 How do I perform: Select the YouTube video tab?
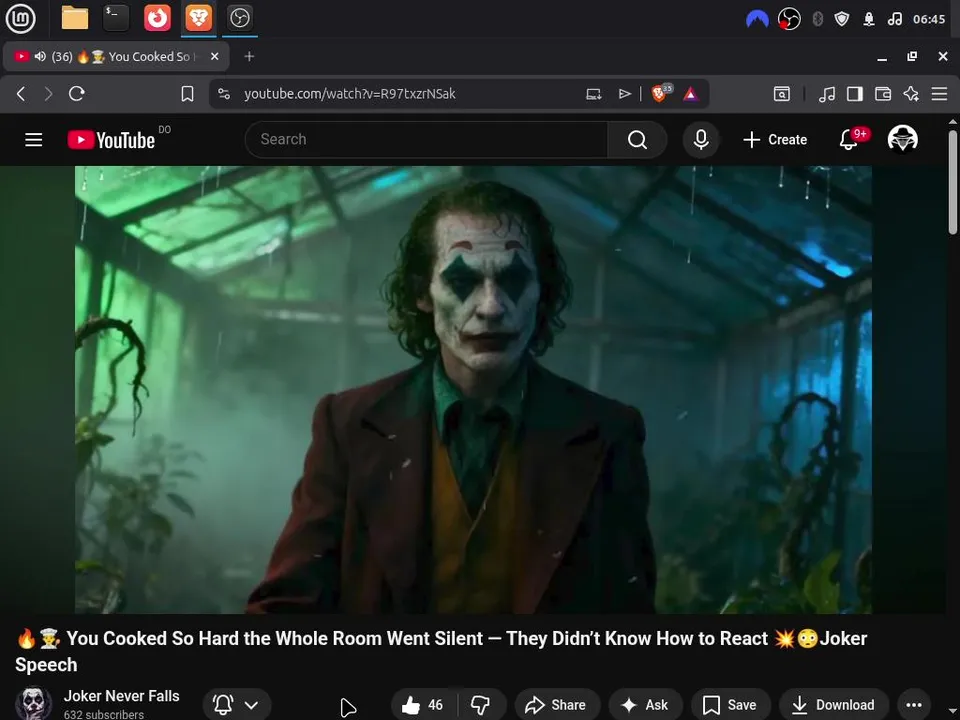pyautogui.click(x=116, y=56)
